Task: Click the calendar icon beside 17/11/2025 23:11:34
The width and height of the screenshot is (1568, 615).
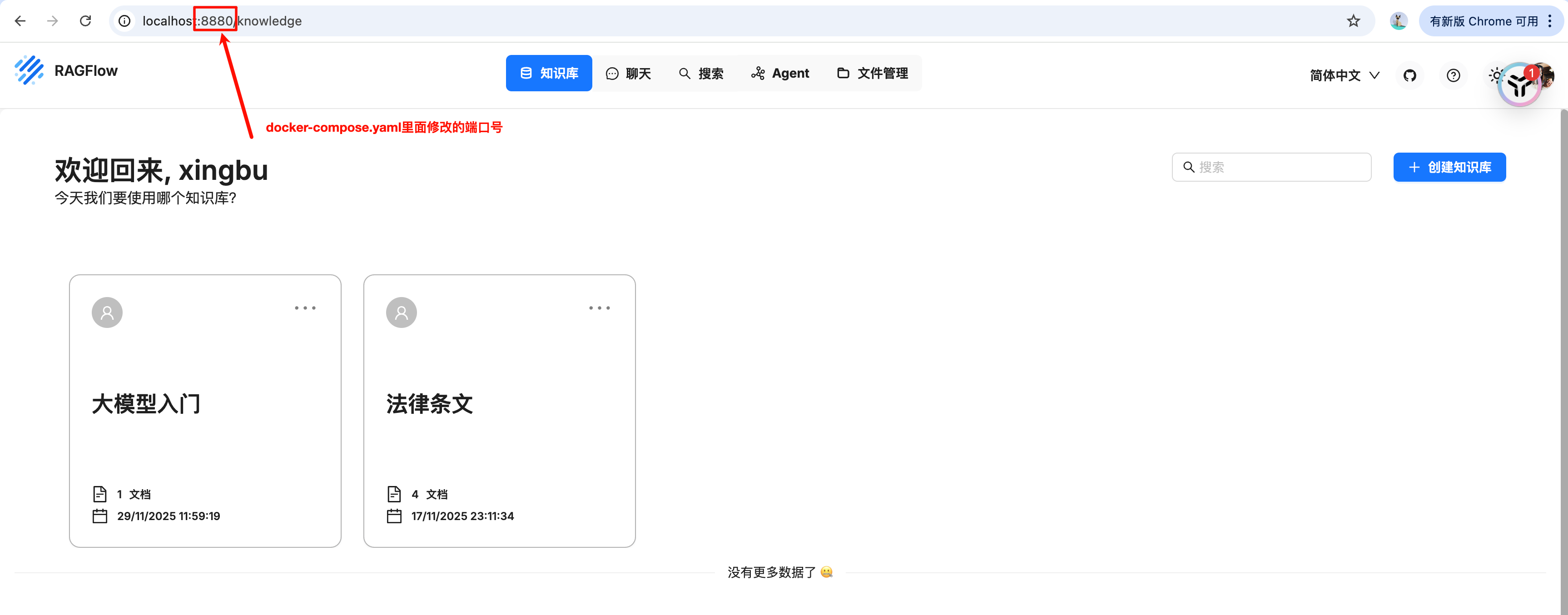Action: coord(394,516)
